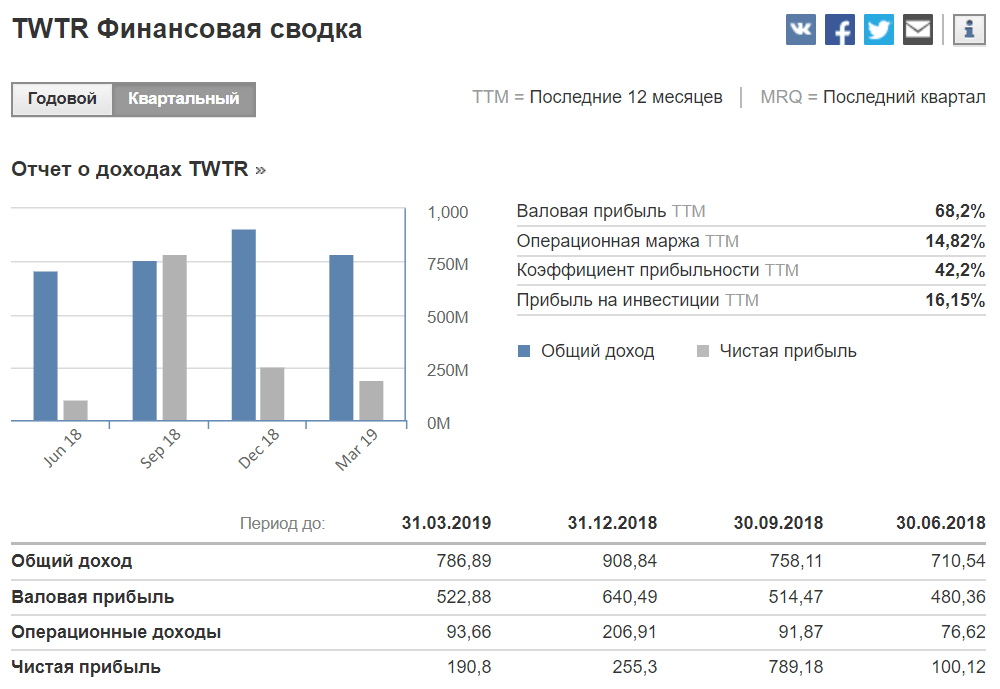
Task: Open Отчет о доходах TWTR link
Action: coord(138,169)
